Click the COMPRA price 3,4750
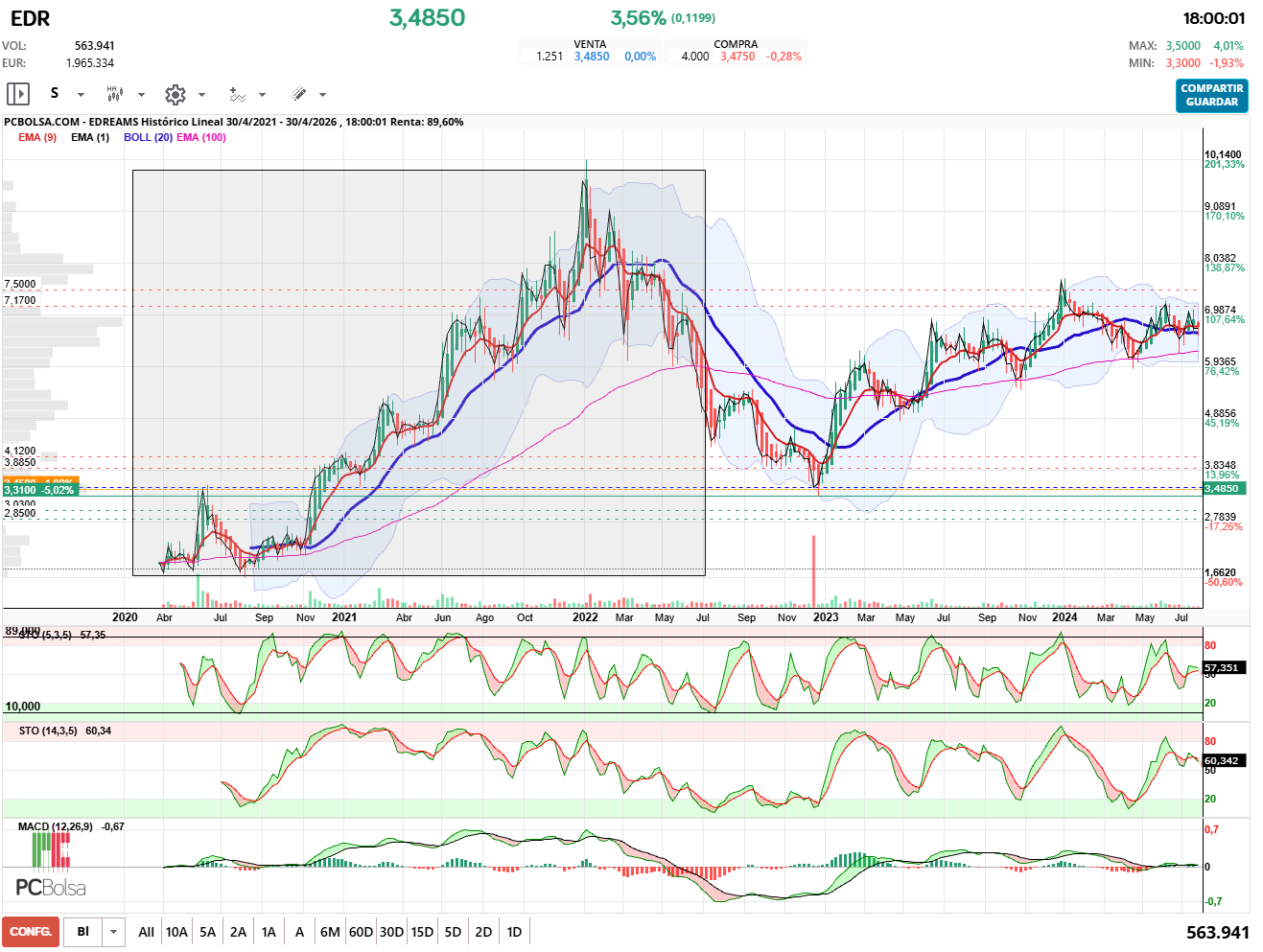This screenshot has width=1263, height=952. 737,57
